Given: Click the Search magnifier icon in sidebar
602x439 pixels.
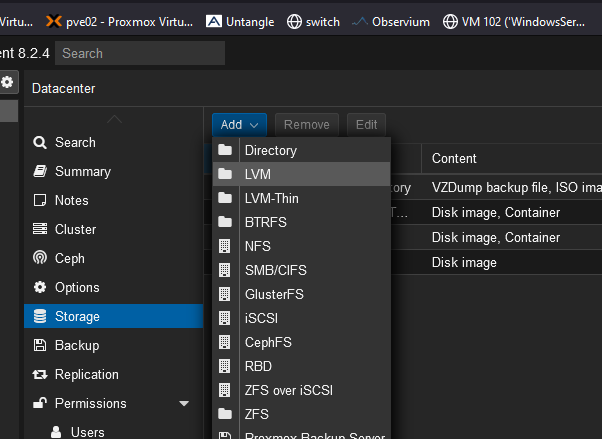Looking at the screenshot, I should pos(40,143).
